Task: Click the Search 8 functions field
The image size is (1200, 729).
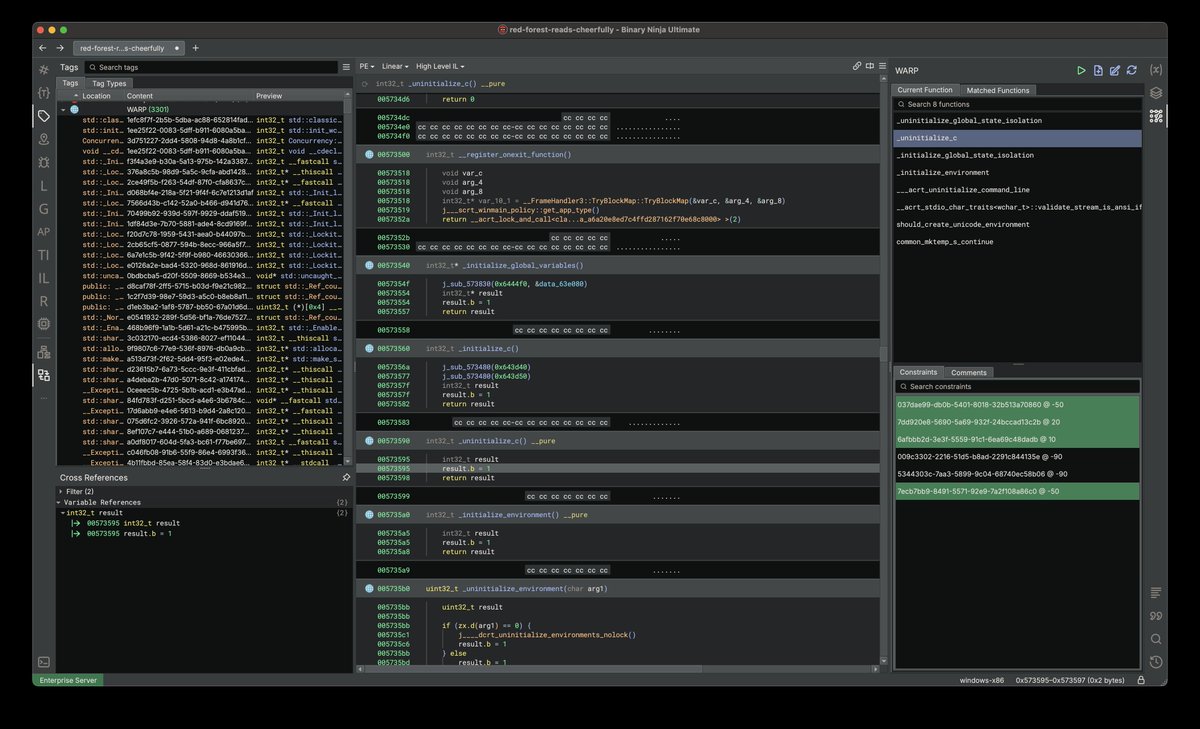Action: [x=1017, y=104]
